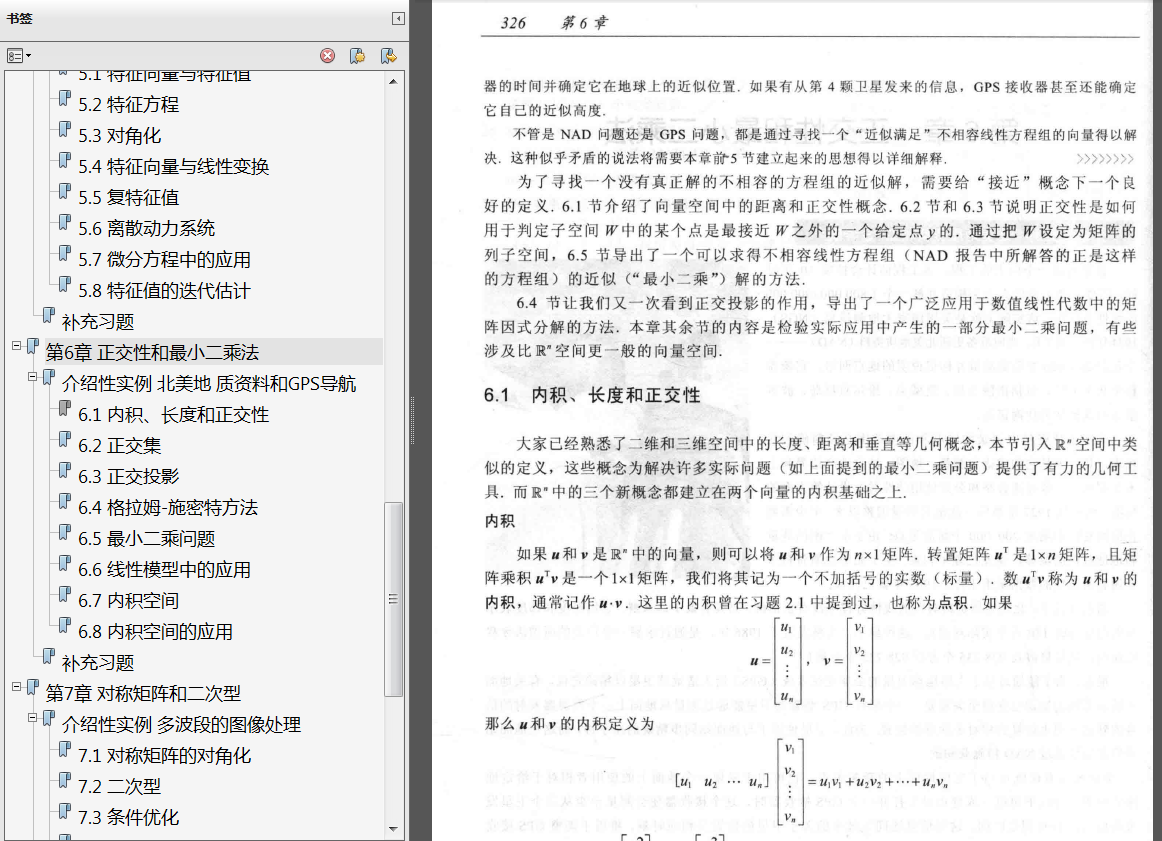Screen dimensions: 1162x841
Task: Select 第7章 对称矩阵和二次型 bookmark
Action: click(144, 694)
